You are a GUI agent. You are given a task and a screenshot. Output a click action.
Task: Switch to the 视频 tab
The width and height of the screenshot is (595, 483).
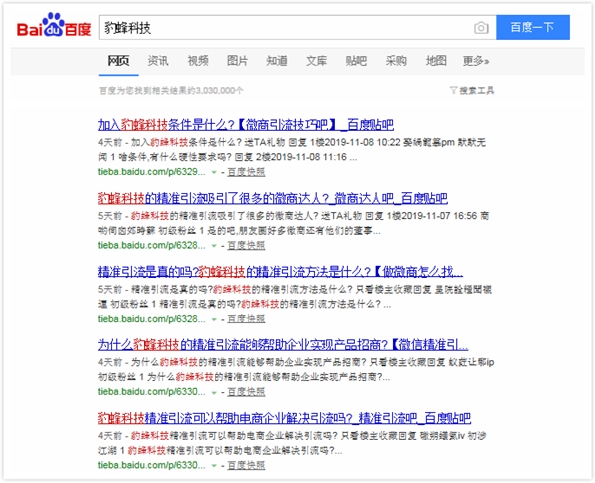tap(198, 61)
